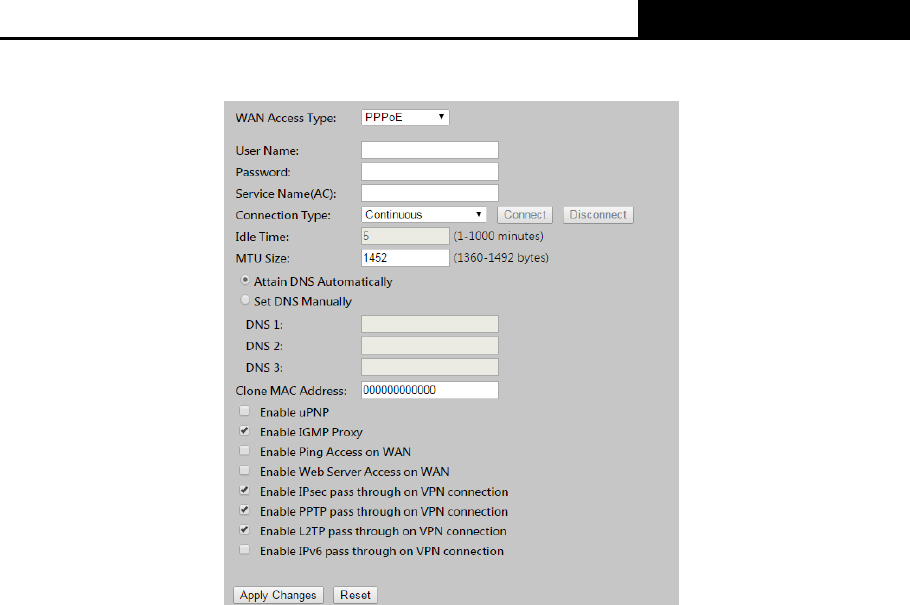This screenshot has height=605, width=910.
Task: Click the MTU Size field
Action: tap(405, 258)
